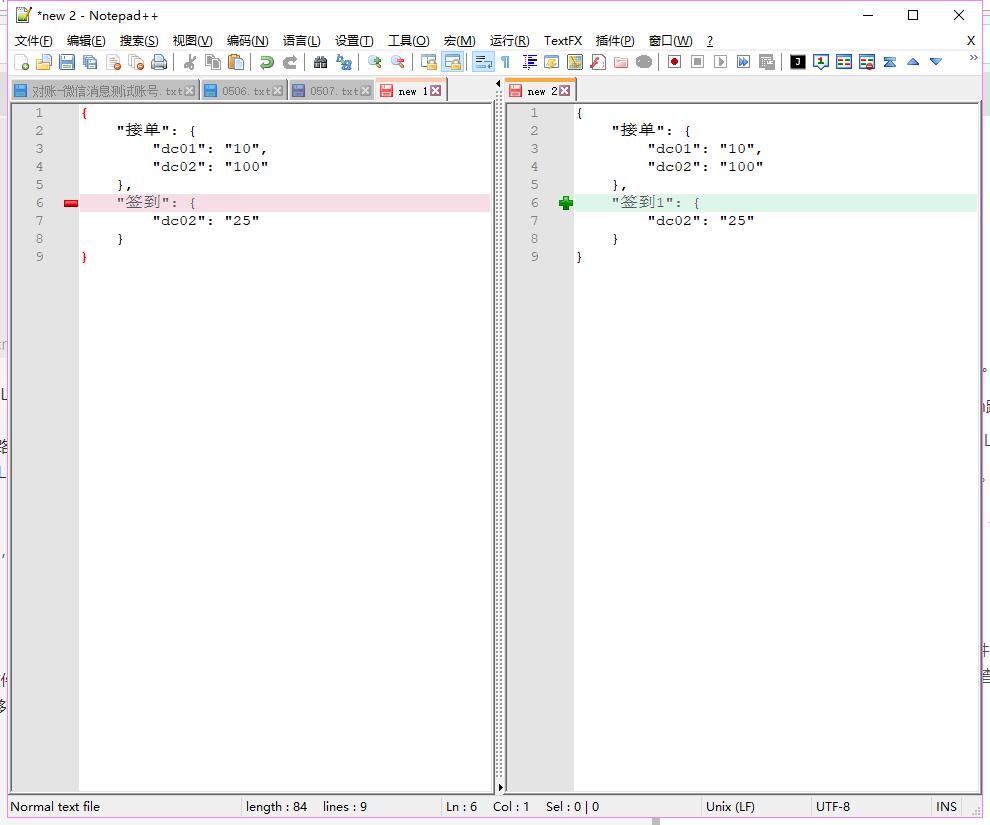
Task: Toggle Show All Characters paragraph icon
Action: coord(505,62)
